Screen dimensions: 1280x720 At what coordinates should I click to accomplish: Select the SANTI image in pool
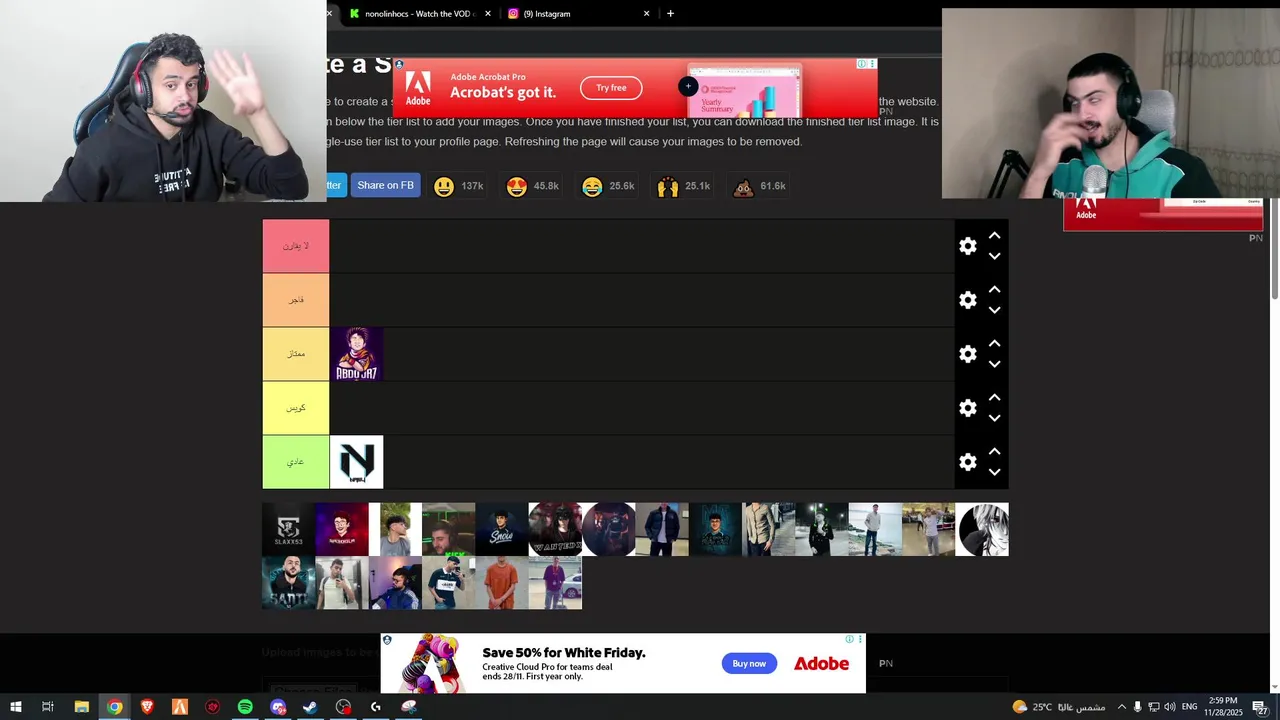(x=288, y=583)
